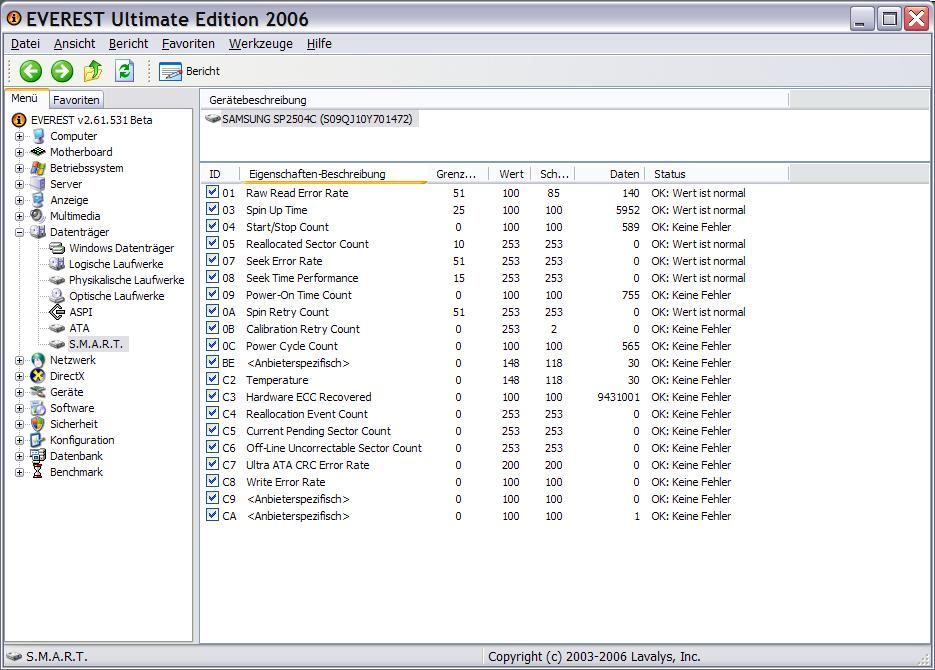Screen dimensions: 935x670
Task: Expand the Server tree node
Action: pyautogui.click(x=20, y=184)
